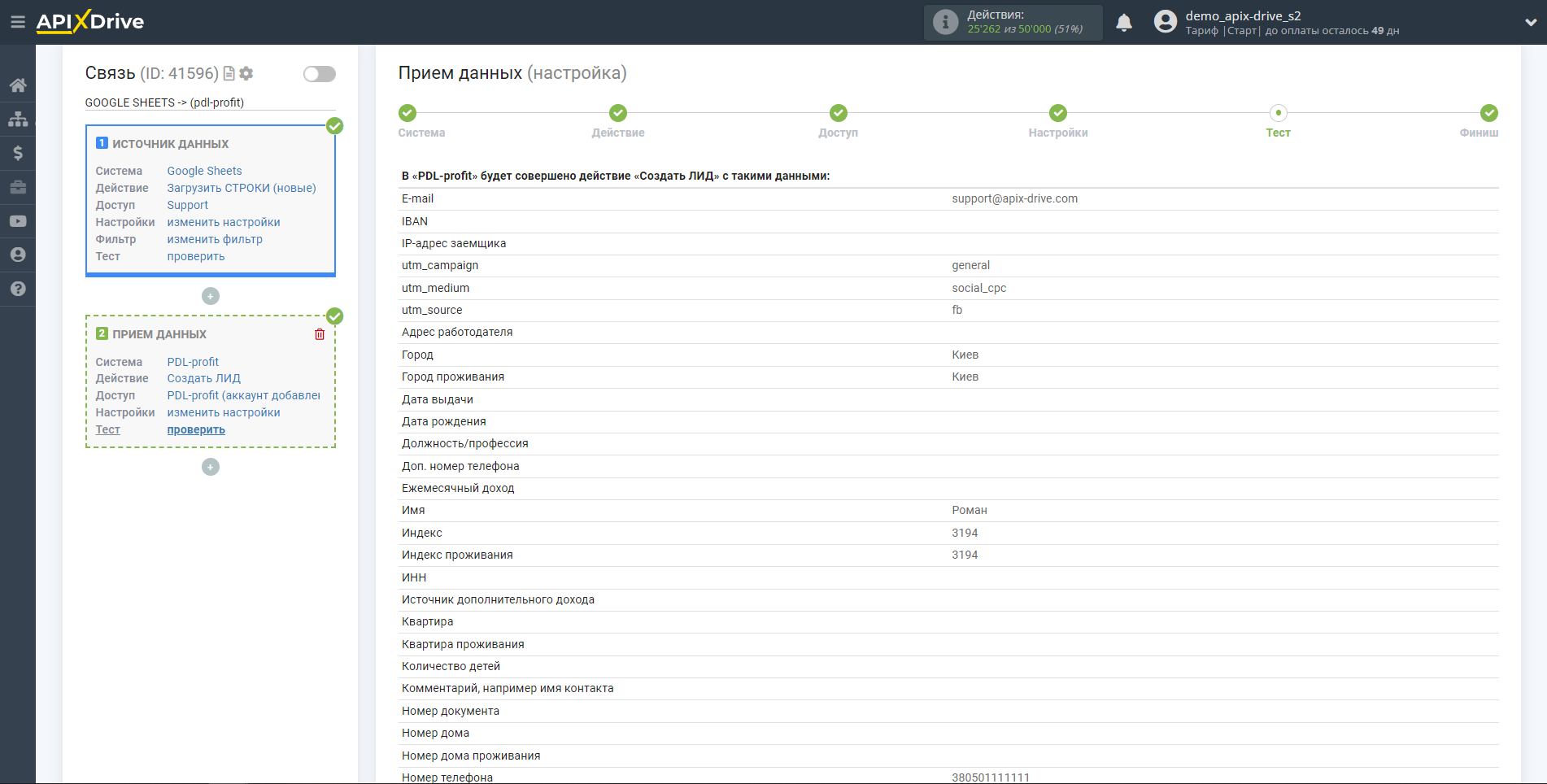Click the social_cpc value
This screenshot has height=784, width=1547.
tap(978, 288)
